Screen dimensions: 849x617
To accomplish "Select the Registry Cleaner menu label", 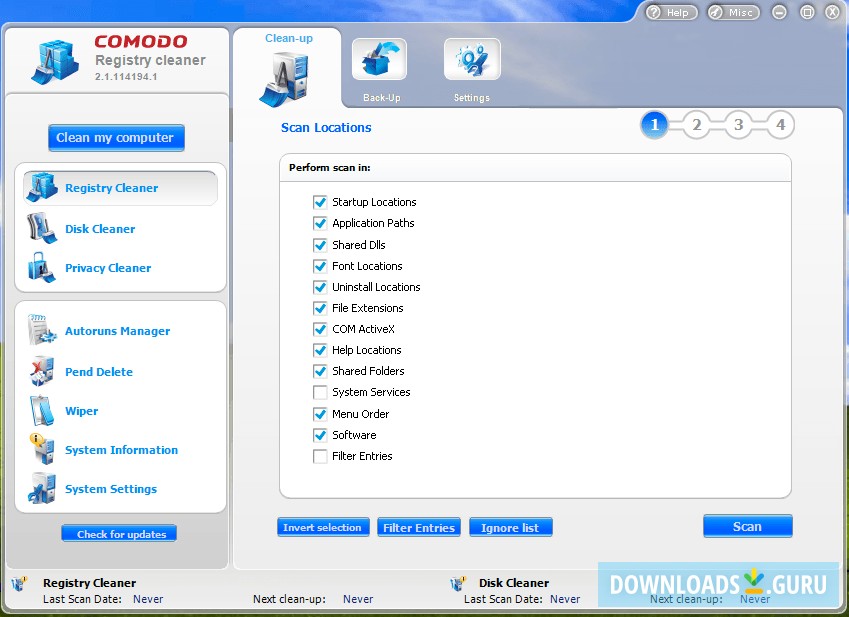I will pos(112,188).
